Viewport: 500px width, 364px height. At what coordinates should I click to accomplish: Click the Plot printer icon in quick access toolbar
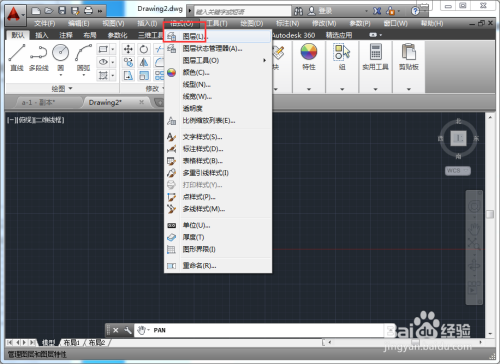click(88, 11)
